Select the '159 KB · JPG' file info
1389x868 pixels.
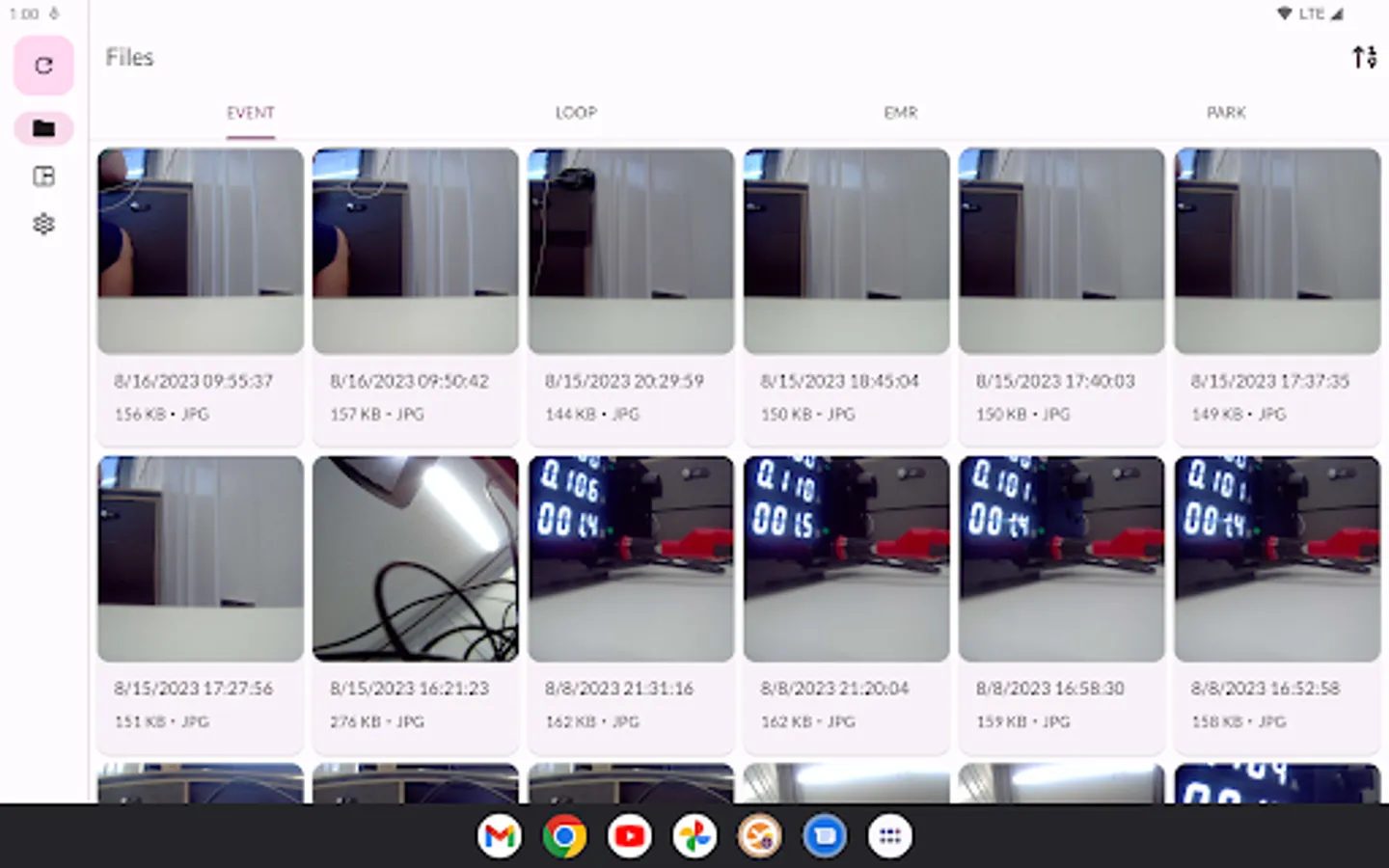1023,721
